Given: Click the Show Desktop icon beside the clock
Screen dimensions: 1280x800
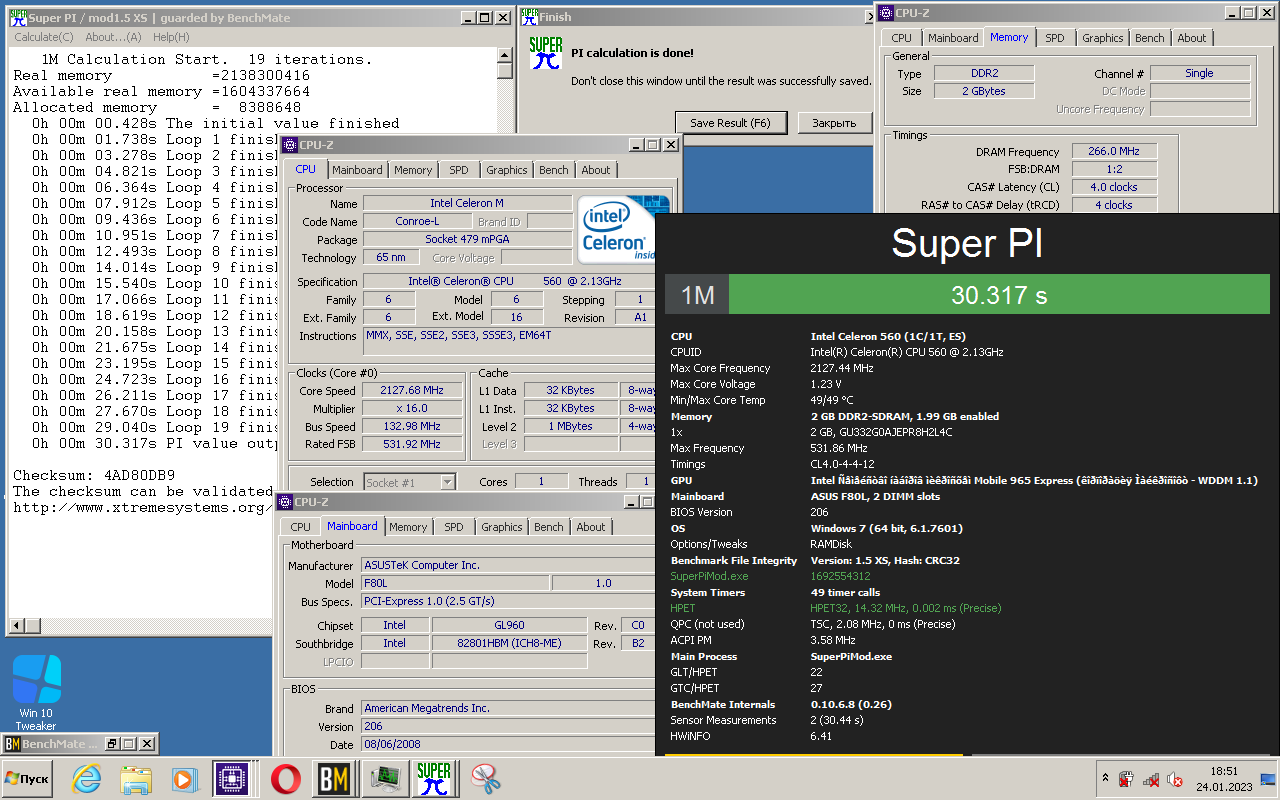Looking at the screenshot, I should pyautogui.click(x=1268, y=779).
